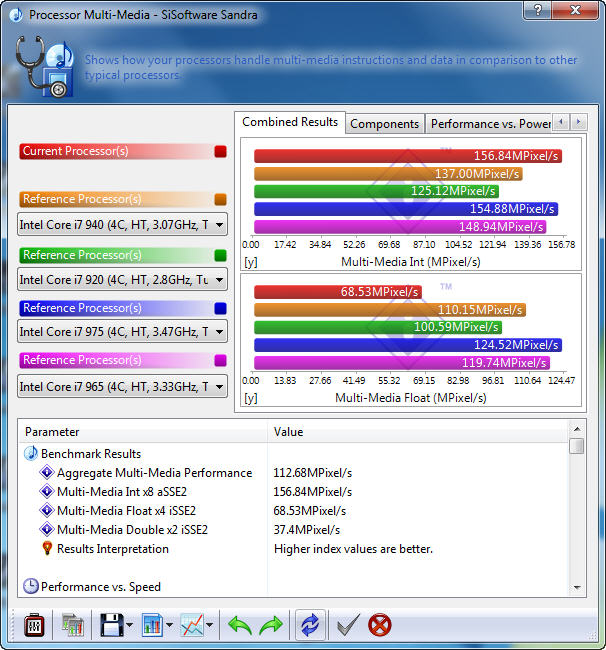The width and height of the screenshot is (606, 650).
Task: Toggle the green Reference Processor swatch
Action: 221,255
